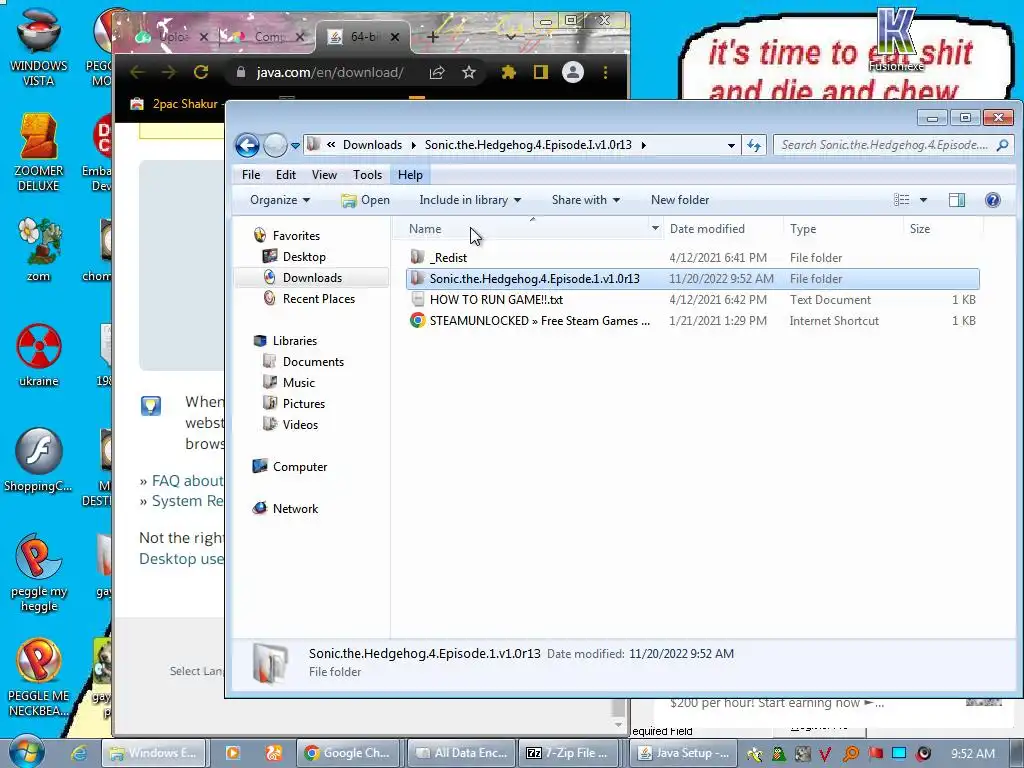Click Downloads in address bar breadcrumb
The width and height of the screenshot is (1024, 768).
point(372,145)
